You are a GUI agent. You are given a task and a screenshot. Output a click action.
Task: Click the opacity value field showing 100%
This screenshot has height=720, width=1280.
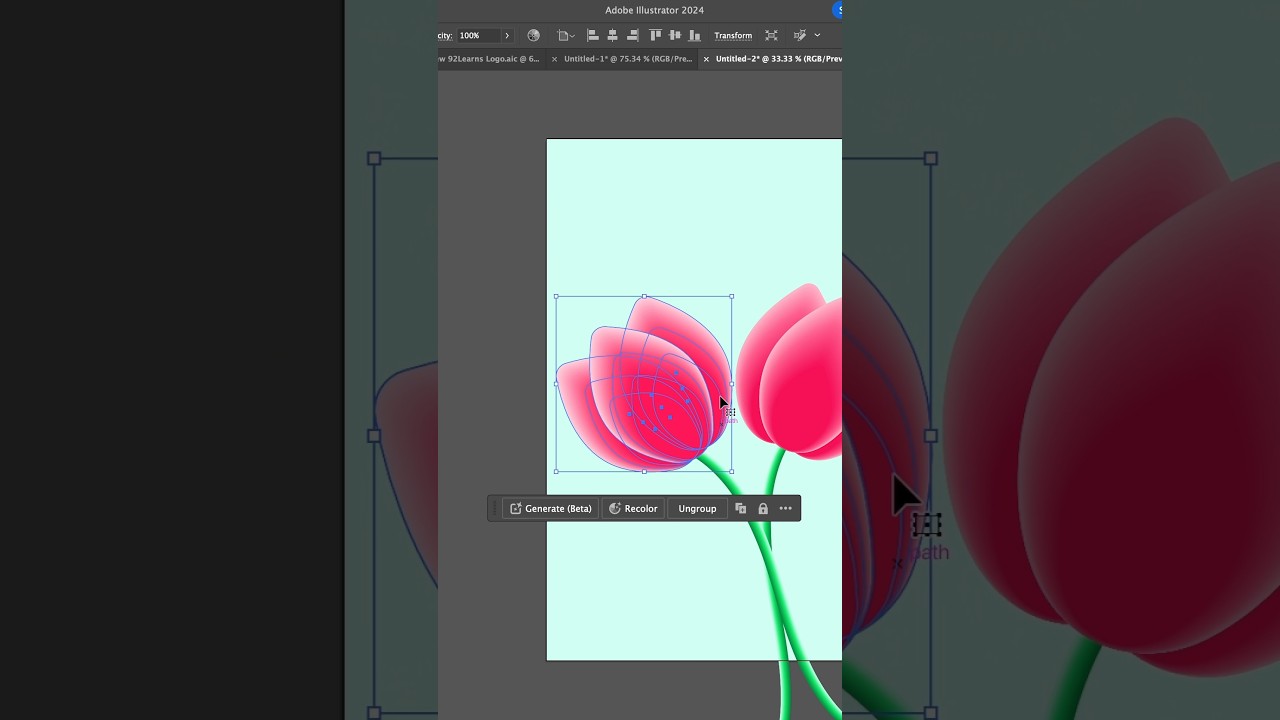477,35
